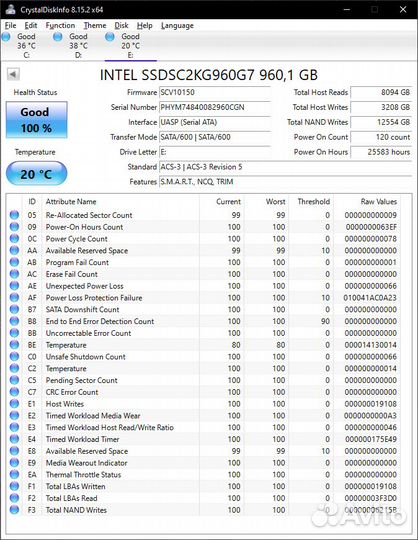Viewport: 418px width, 540px height.
Task: Click the Total Host Reads value 8094 GB
Action: pyautogui.click(x=381, y=92)
